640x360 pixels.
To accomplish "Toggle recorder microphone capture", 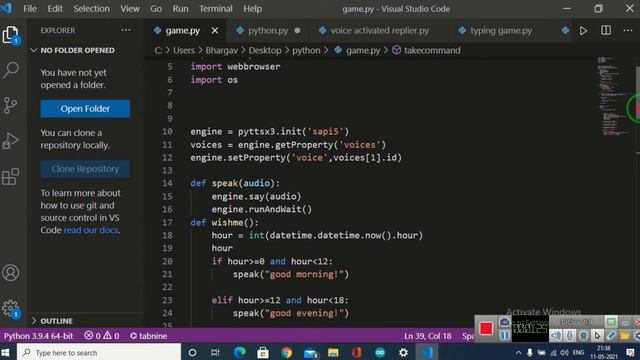I will [x=569, y=336].
